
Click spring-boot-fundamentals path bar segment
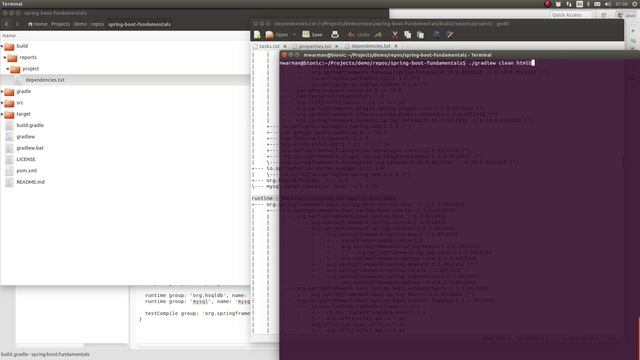[139, 24]
